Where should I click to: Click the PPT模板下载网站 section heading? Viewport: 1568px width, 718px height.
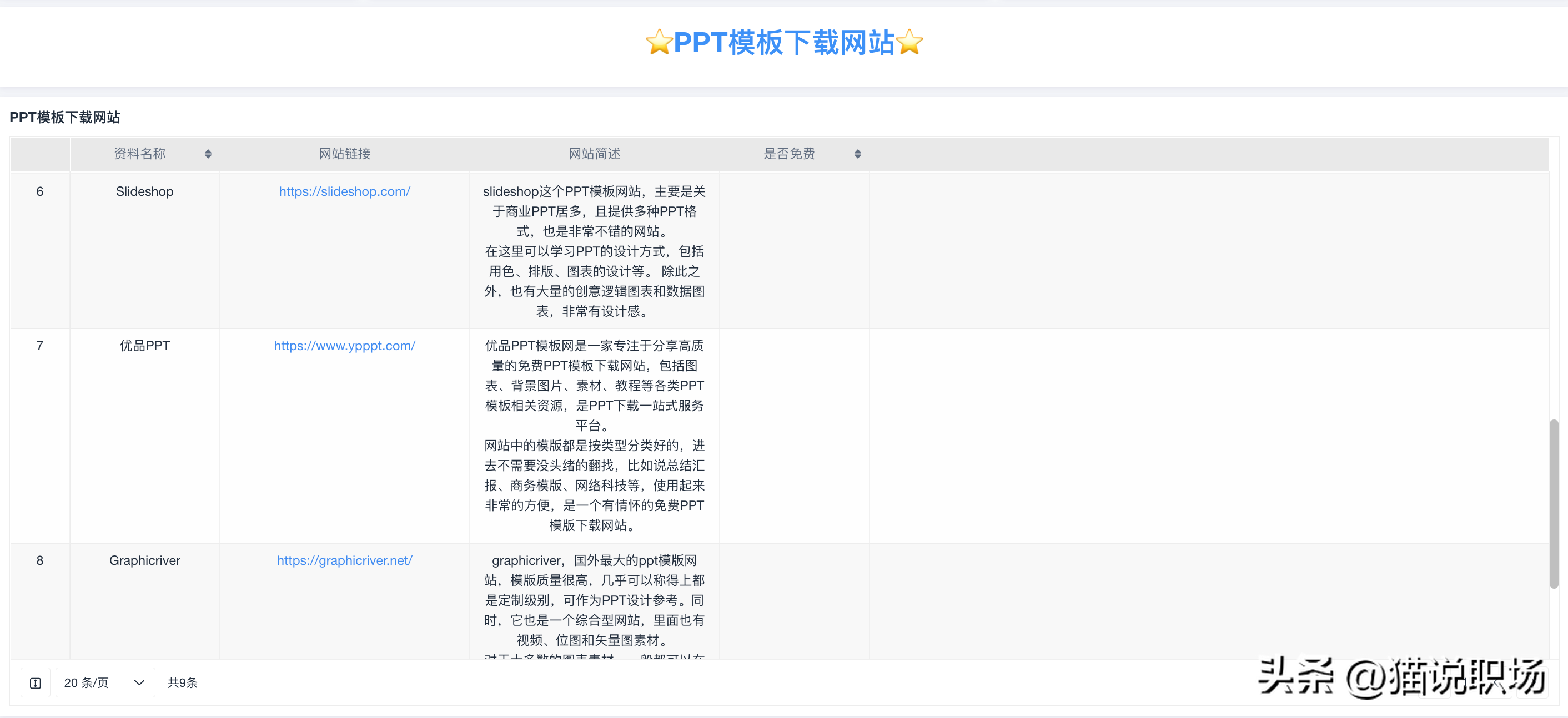[x=64, y=118]
